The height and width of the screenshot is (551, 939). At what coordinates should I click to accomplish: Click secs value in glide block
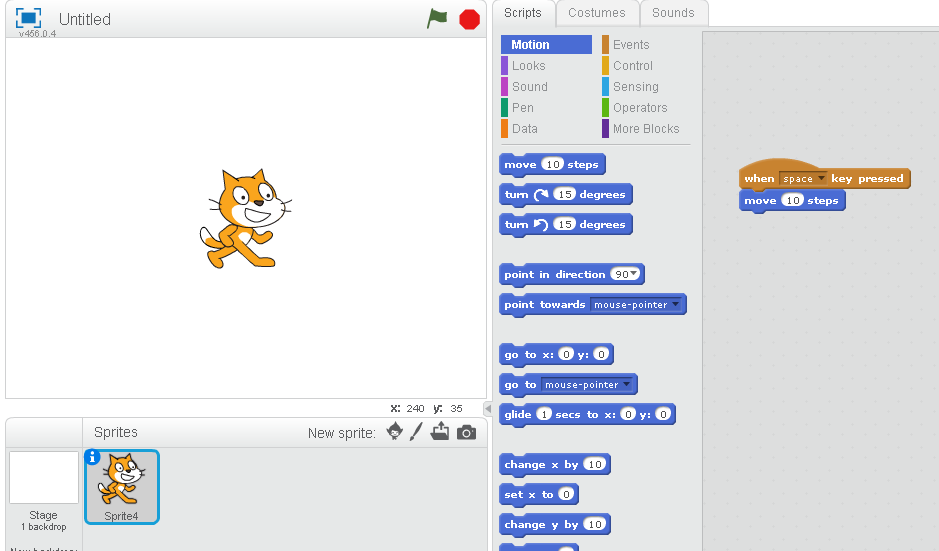pos(544,414)
